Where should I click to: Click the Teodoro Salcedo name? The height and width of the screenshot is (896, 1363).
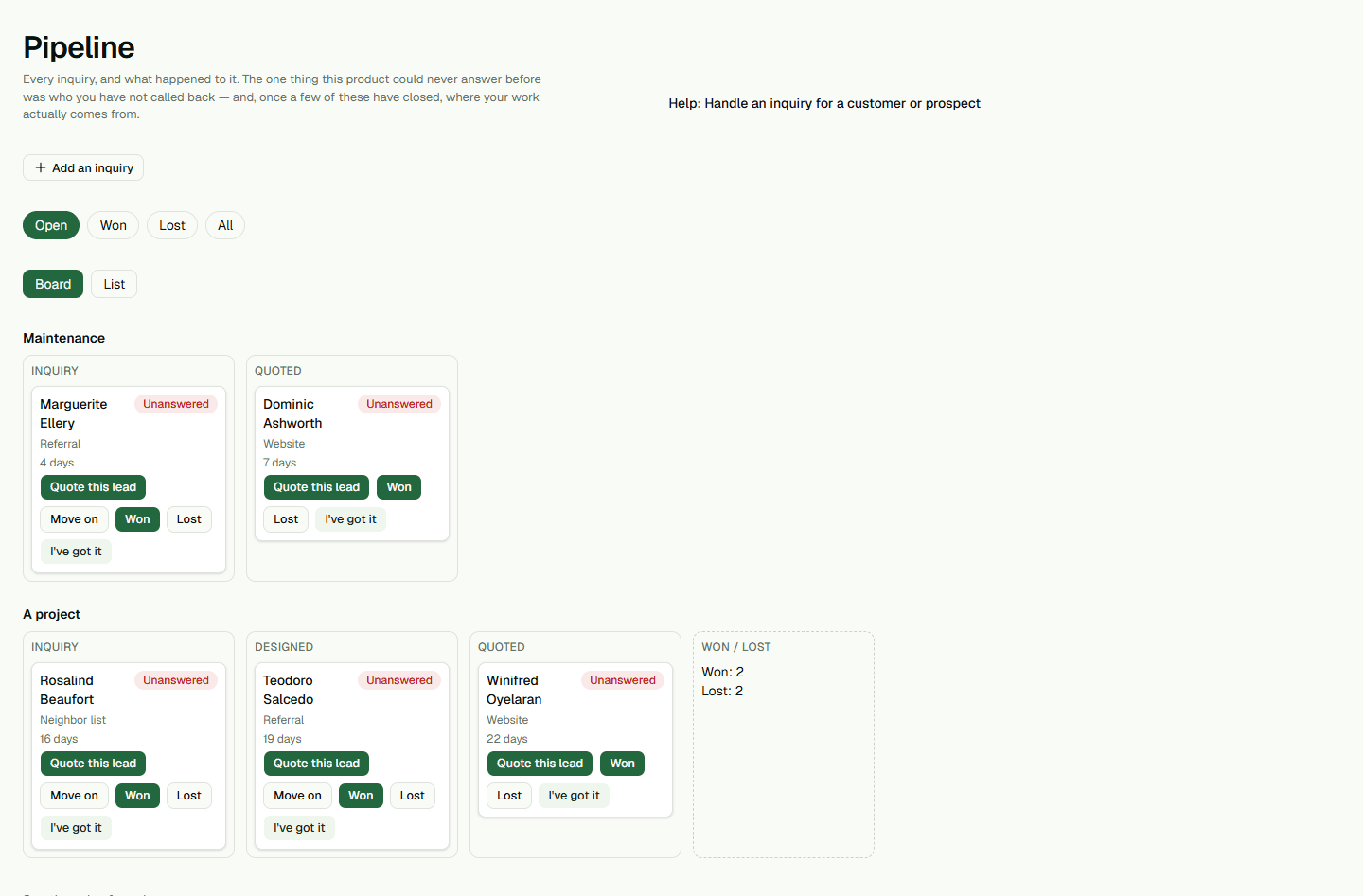(289, 690)
